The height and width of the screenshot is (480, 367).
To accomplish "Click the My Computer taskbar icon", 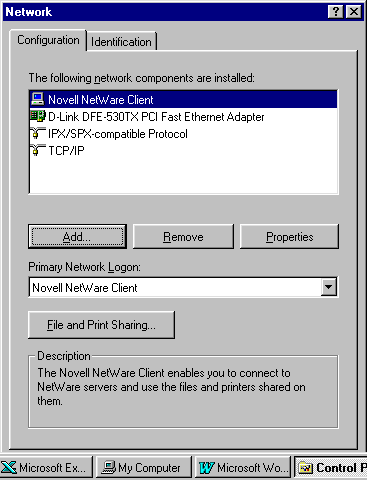I will pyautogui.click(x=109, y=467).
